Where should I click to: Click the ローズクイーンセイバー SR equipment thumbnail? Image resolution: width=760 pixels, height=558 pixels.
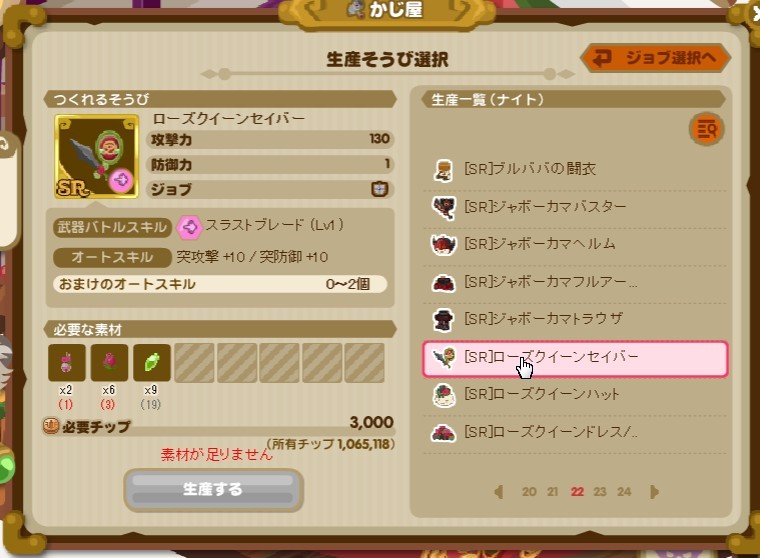96,156
